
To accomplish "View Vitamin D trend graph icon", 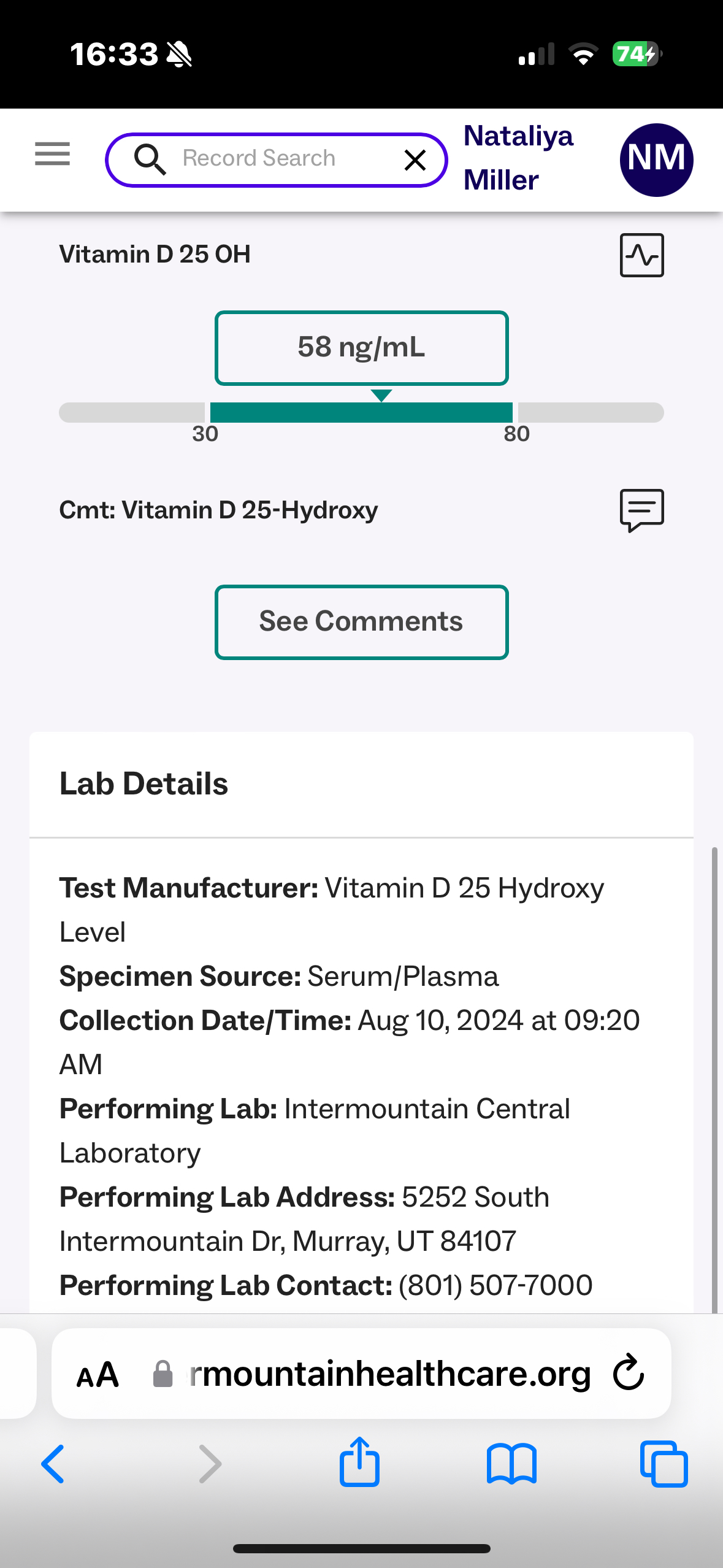I will click(641, 255).
